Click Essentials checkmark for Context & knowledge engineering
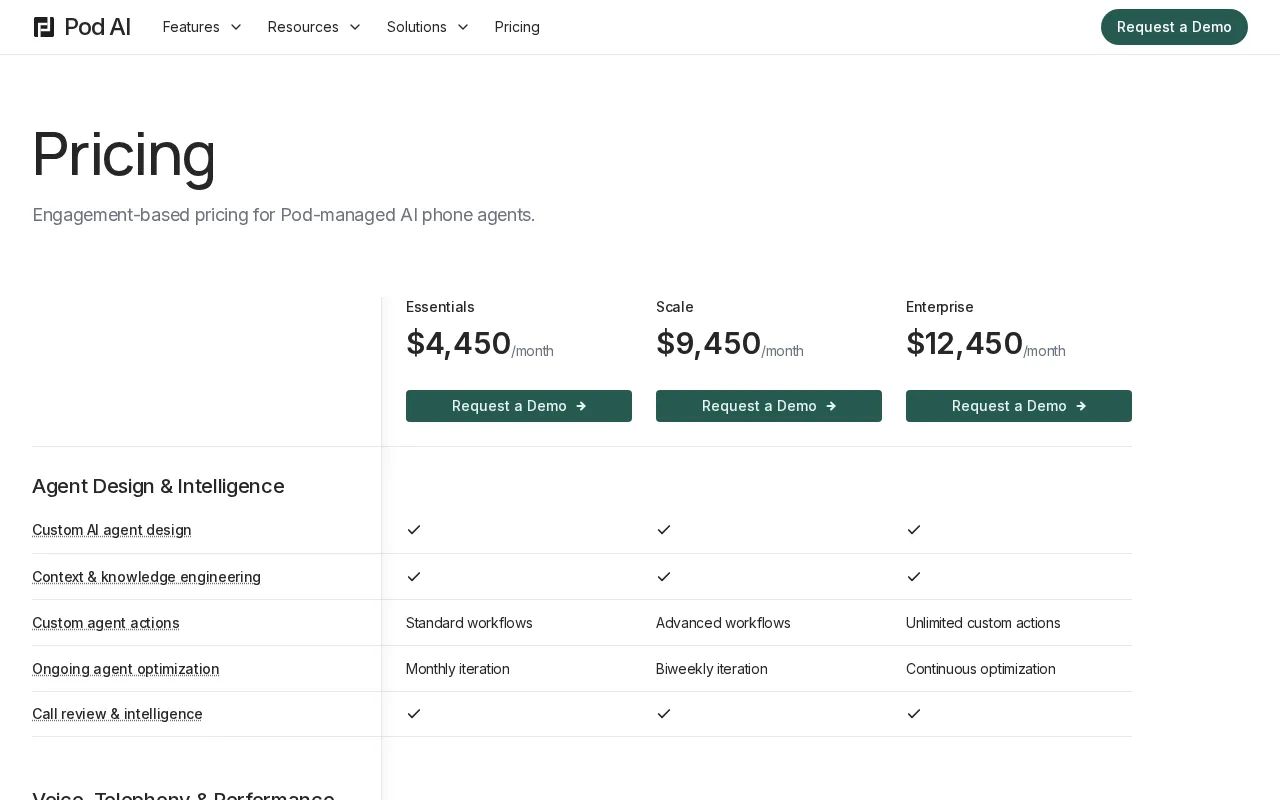1280x800 pixels. click(414, 576)
